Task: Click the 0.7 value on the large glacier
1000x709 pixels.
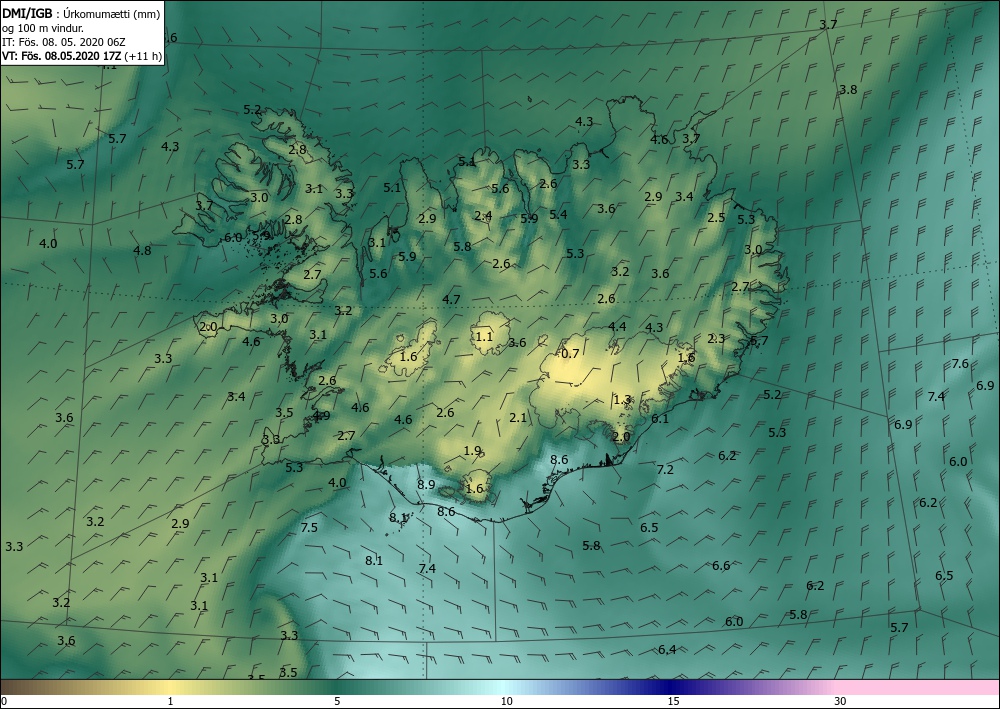Action: (x=570, y=353)
